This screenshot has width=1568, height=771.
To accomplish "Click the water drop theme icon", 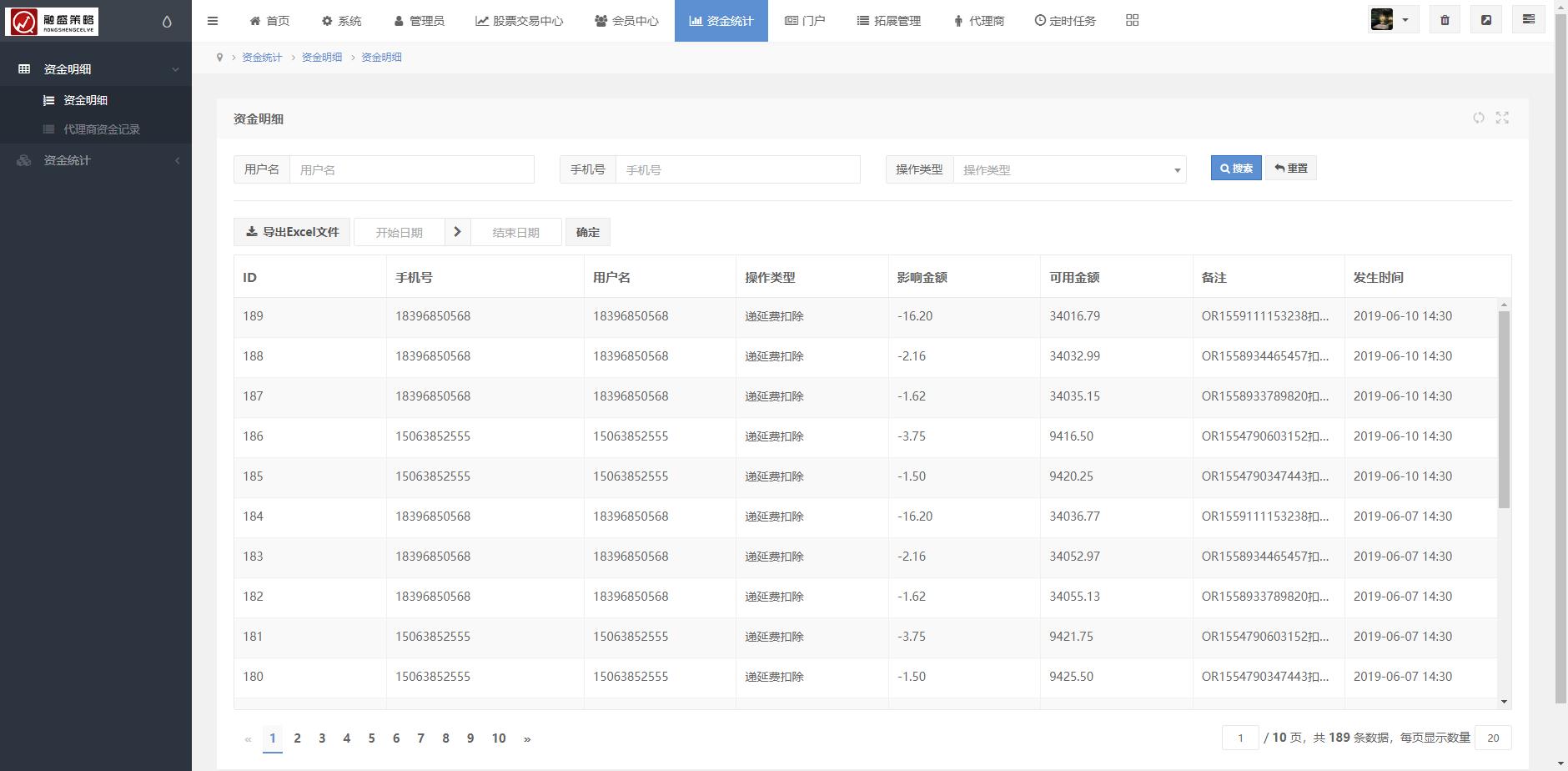I will pos(167,22).
